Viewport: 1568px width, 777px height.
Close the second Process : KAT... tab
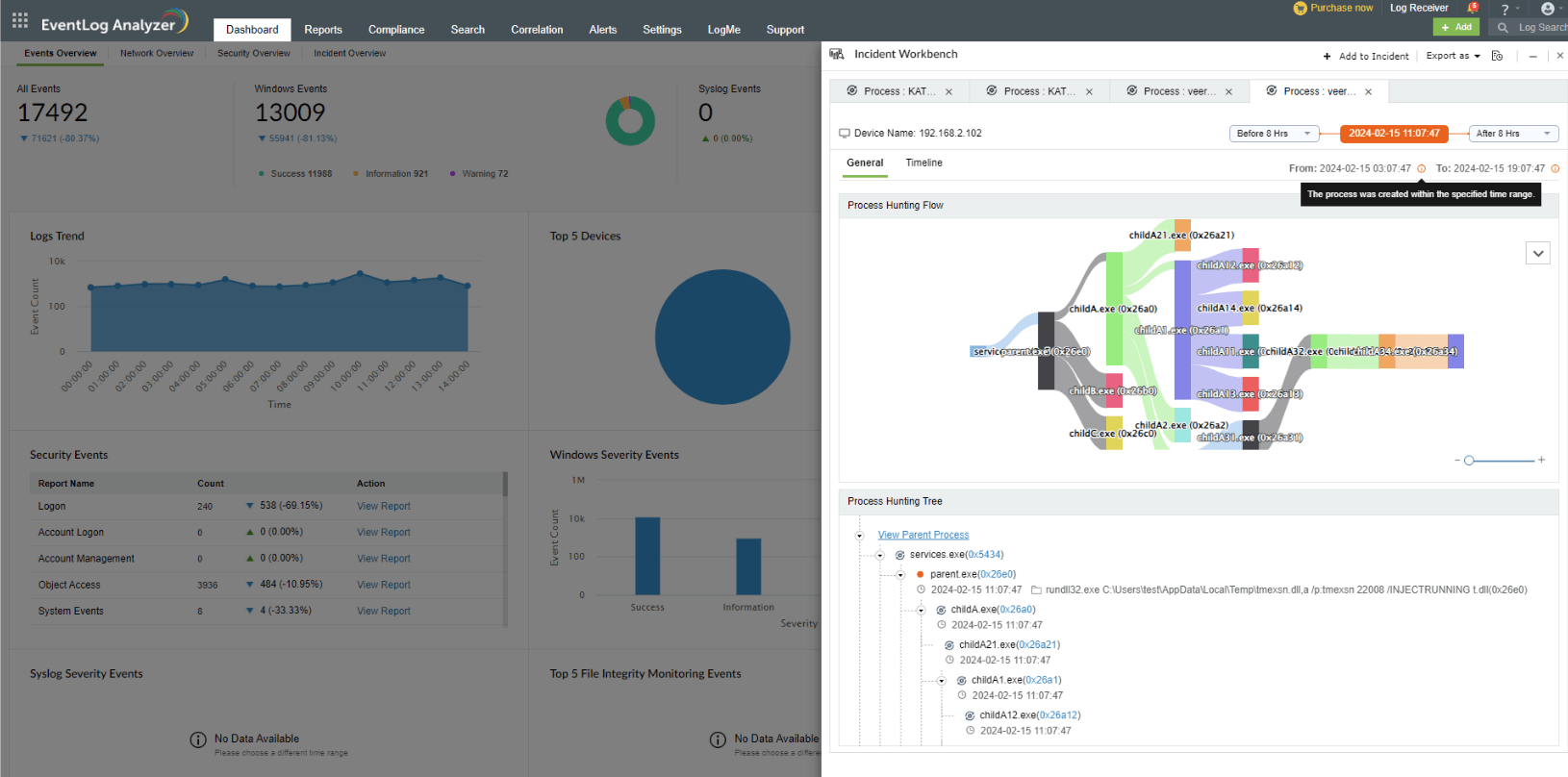tap(1089, 92)
